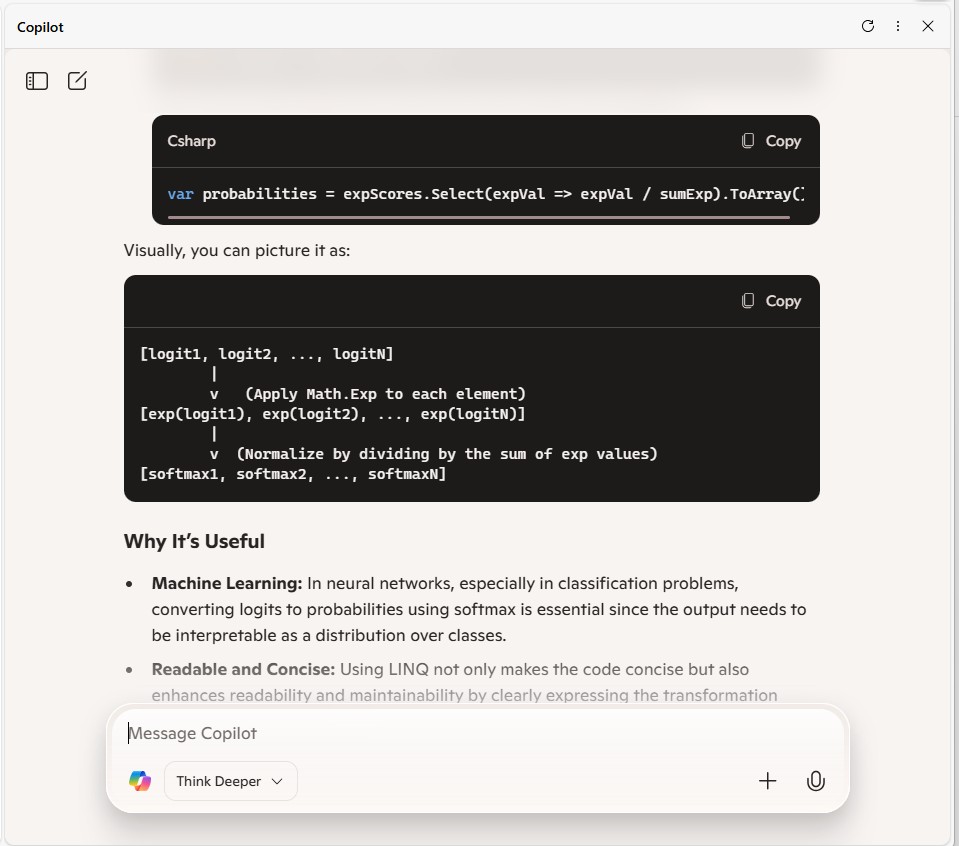The width and height of the screenshot is (959, 846).
Task: Activate the microphone voice input
Action: coord(816,781)
